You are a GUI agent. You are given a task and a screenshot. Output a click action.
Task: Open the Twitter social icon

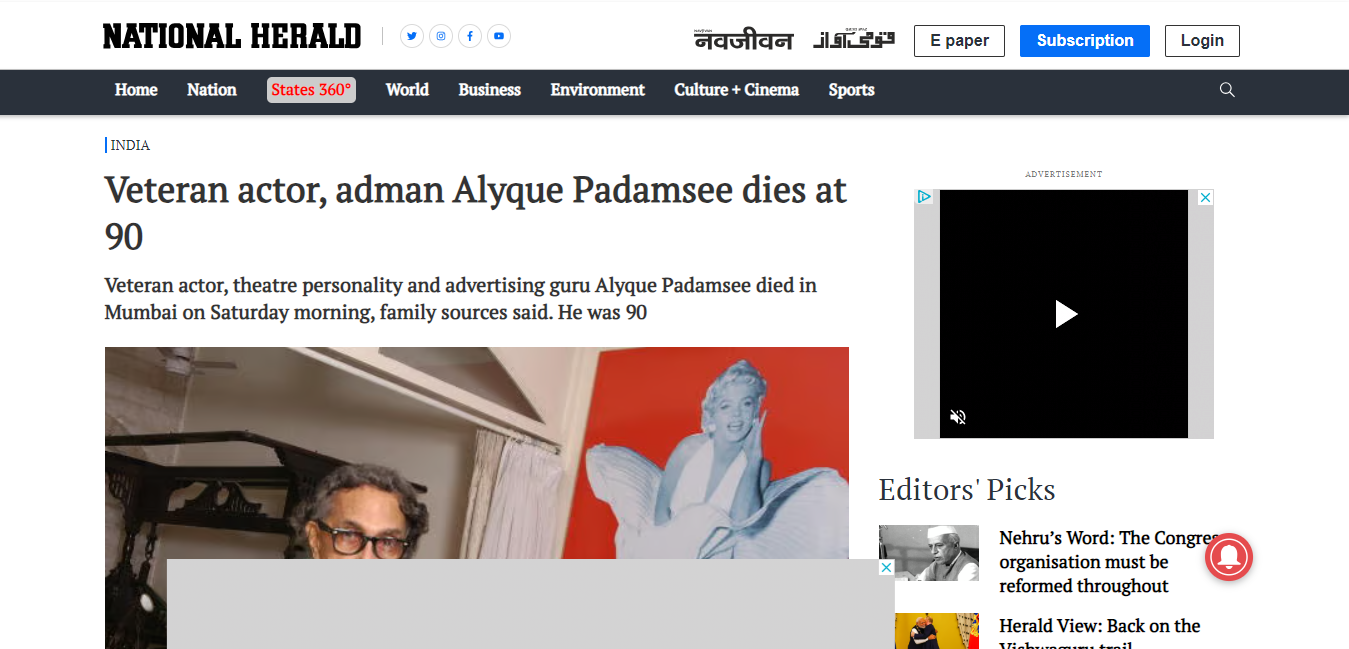[411, 37]
